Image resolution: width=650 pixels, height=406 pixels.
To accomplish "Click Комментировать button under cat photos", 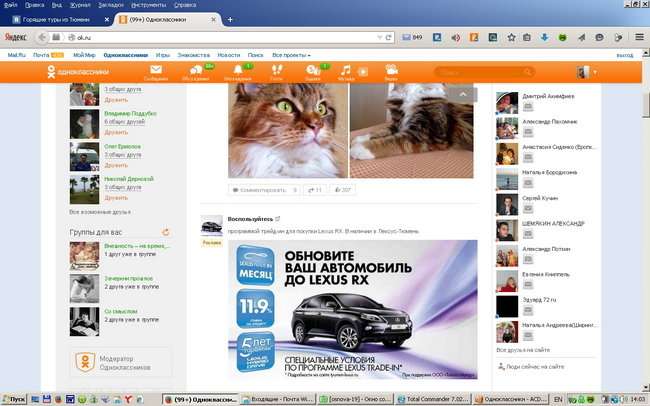I will [x=264, y=190].
